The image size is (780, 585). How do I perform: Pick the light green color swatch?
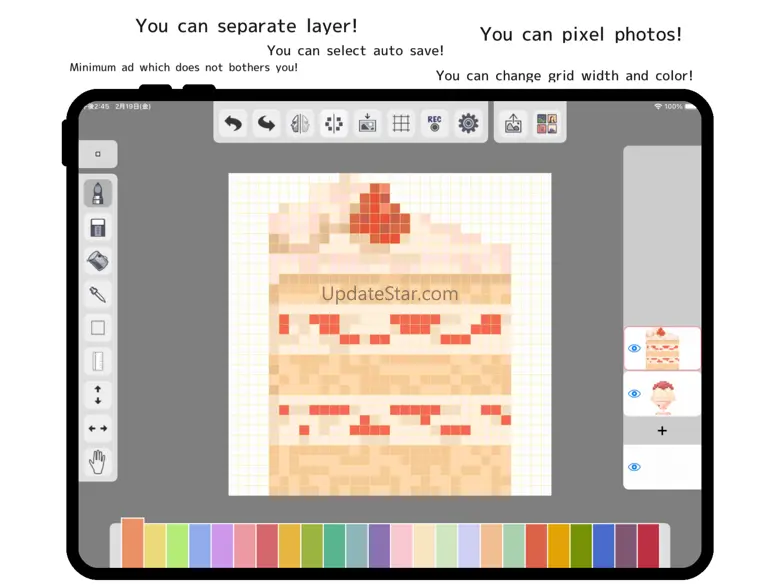point(178,546)
